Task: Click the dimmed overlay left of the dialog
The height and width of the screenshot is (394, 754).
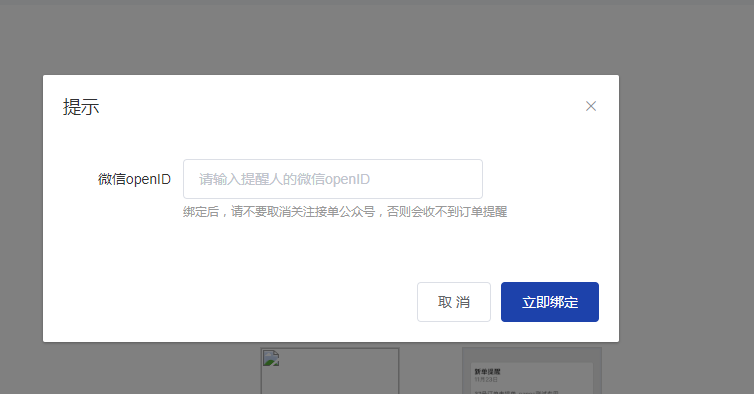Action: pyautogui.click(x=21, y=207)
